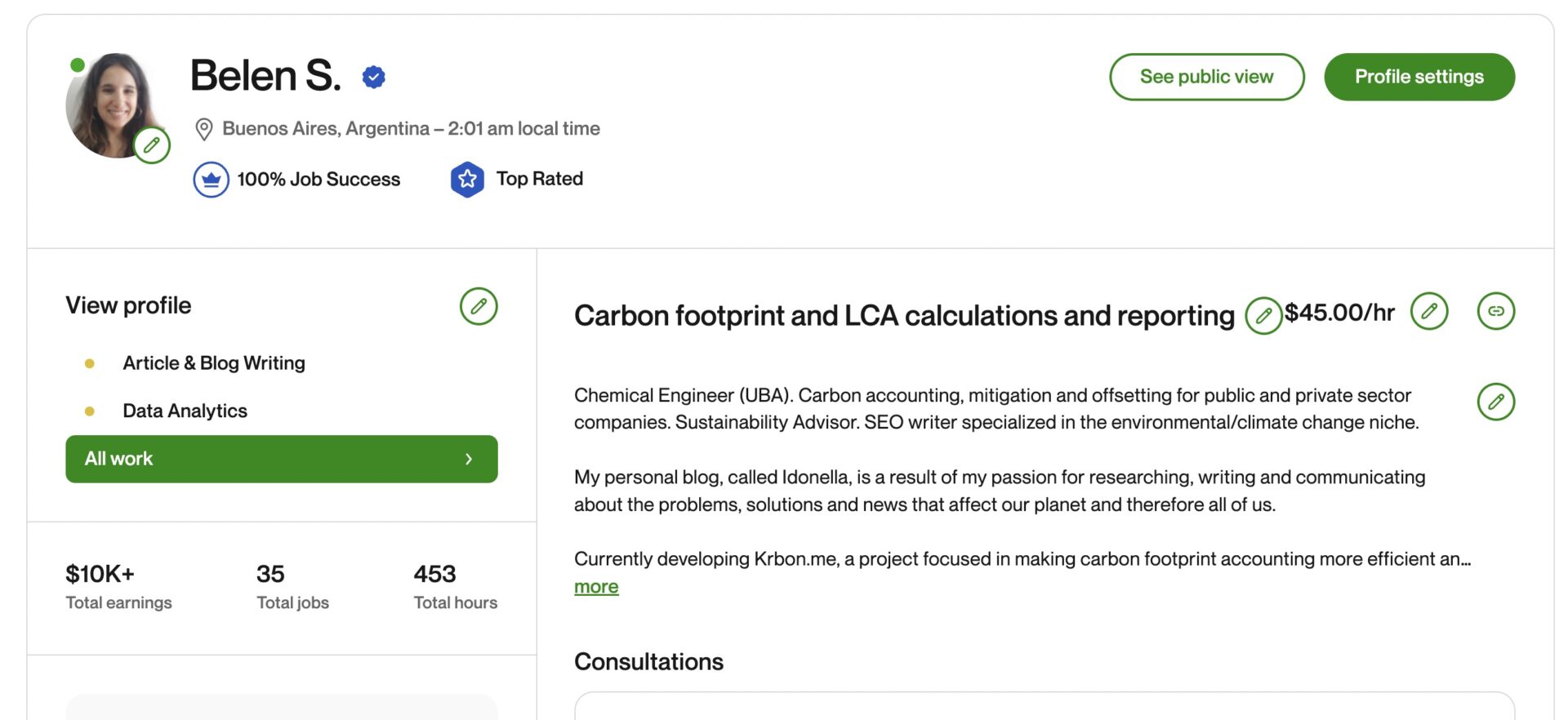Screen dimensions: 1568x720
Task: Click the Top Rated star badge icon
Action: coord(467,180)
